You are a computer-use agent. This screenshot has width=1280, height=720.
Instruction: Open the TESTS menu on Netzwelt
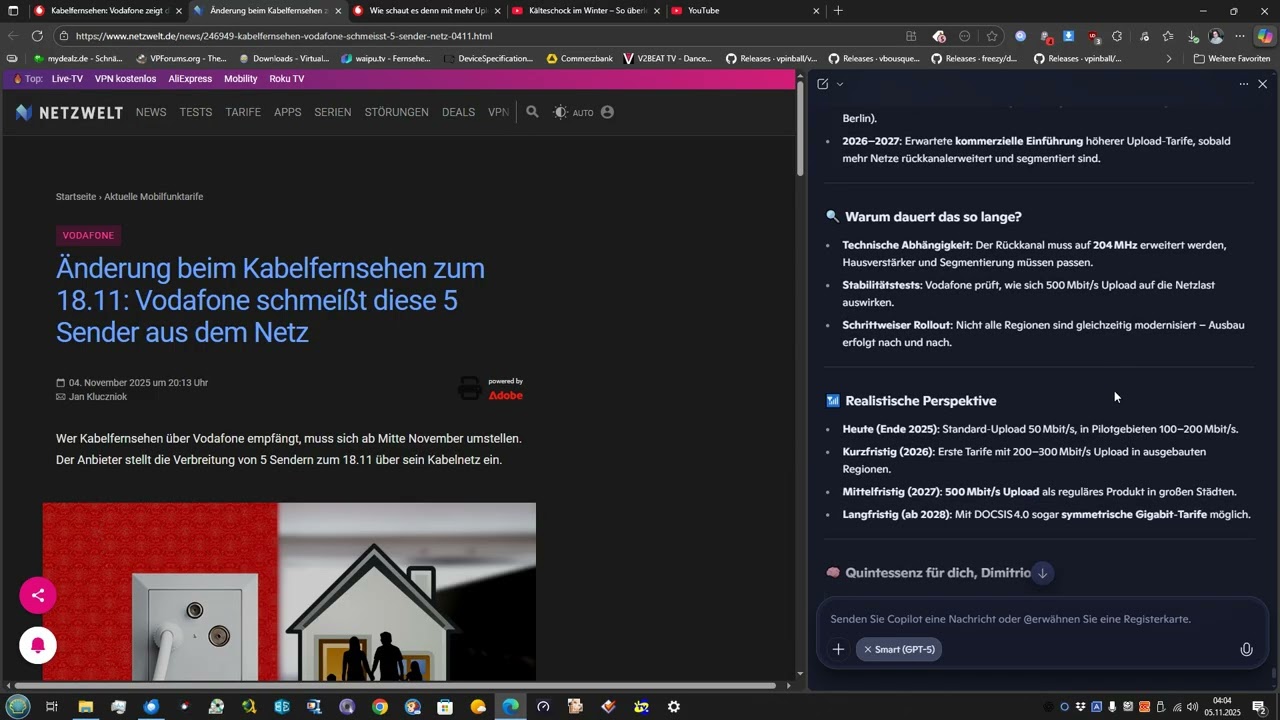click(196, 112)
